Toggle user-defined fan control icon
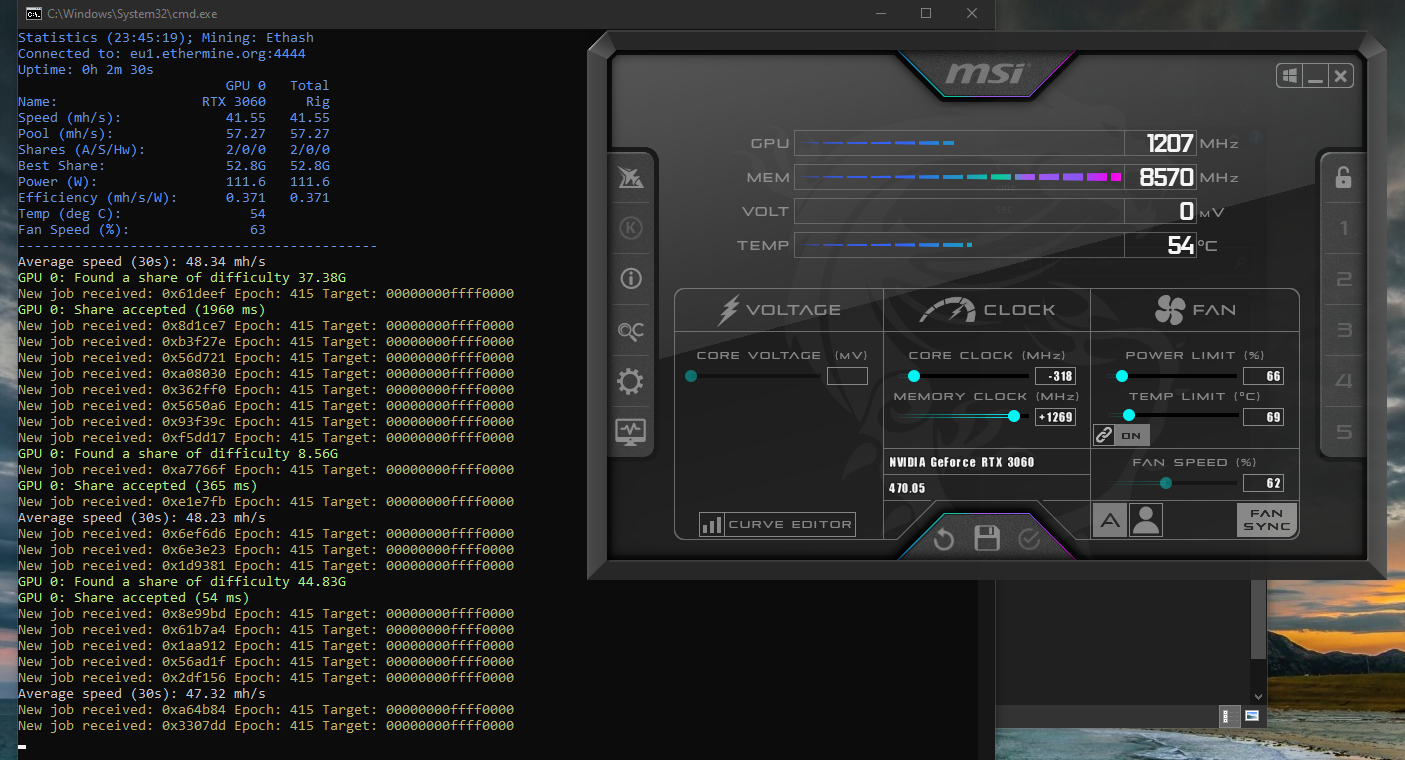Image resolution: width=1405 pixels, height=760 pixels. coord(1145,520)
